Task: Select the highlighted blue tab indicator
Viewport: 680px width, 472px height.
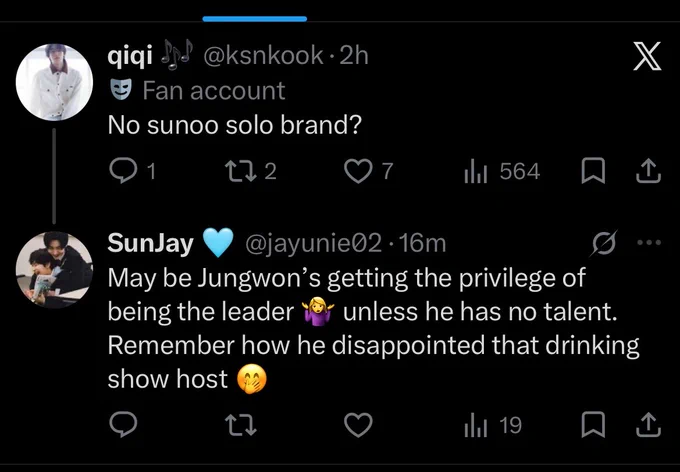Action: point(255,19)
